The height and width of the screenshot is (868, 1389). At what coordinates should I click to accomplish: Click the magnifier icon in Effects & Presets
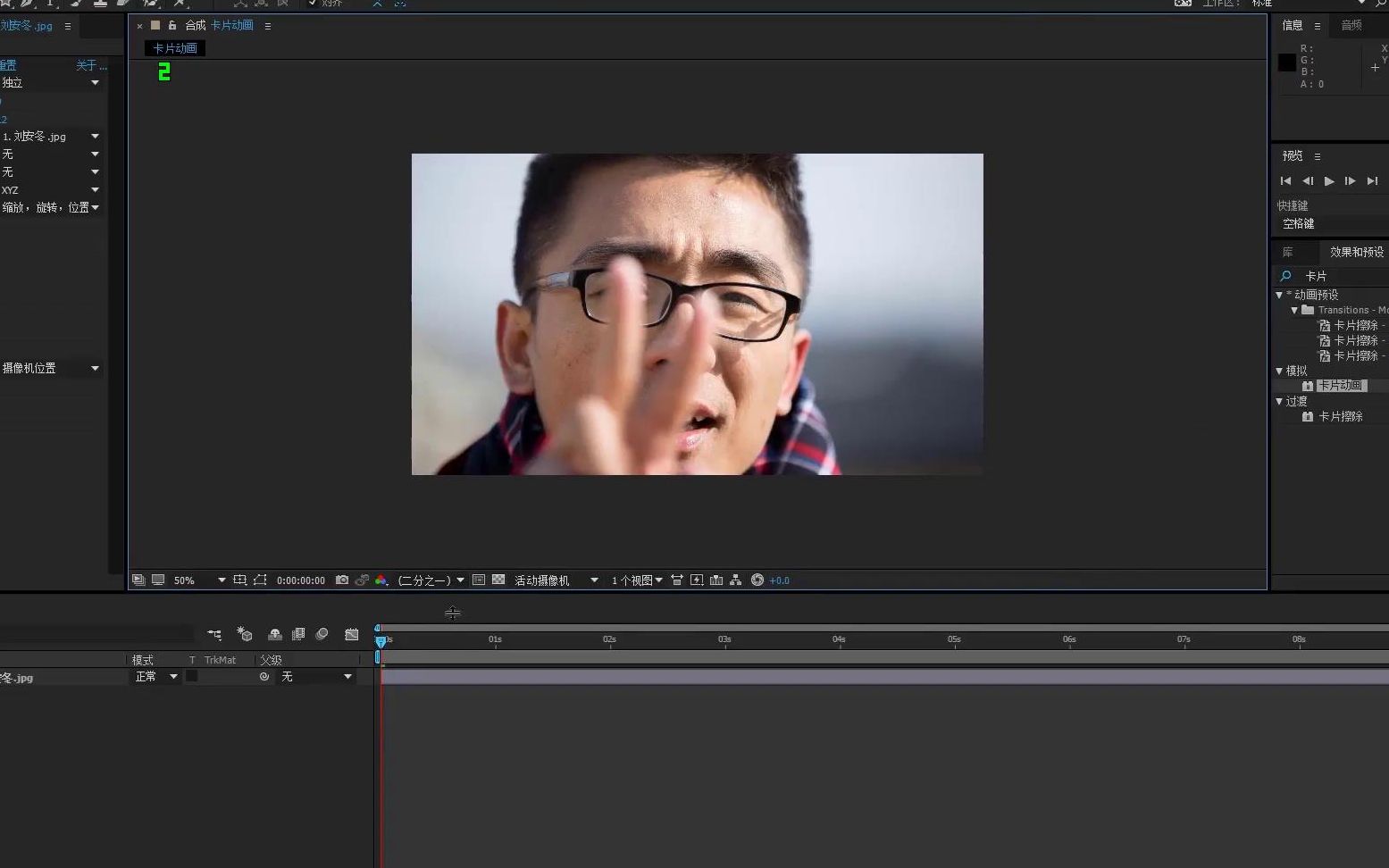click(1284, 276)
